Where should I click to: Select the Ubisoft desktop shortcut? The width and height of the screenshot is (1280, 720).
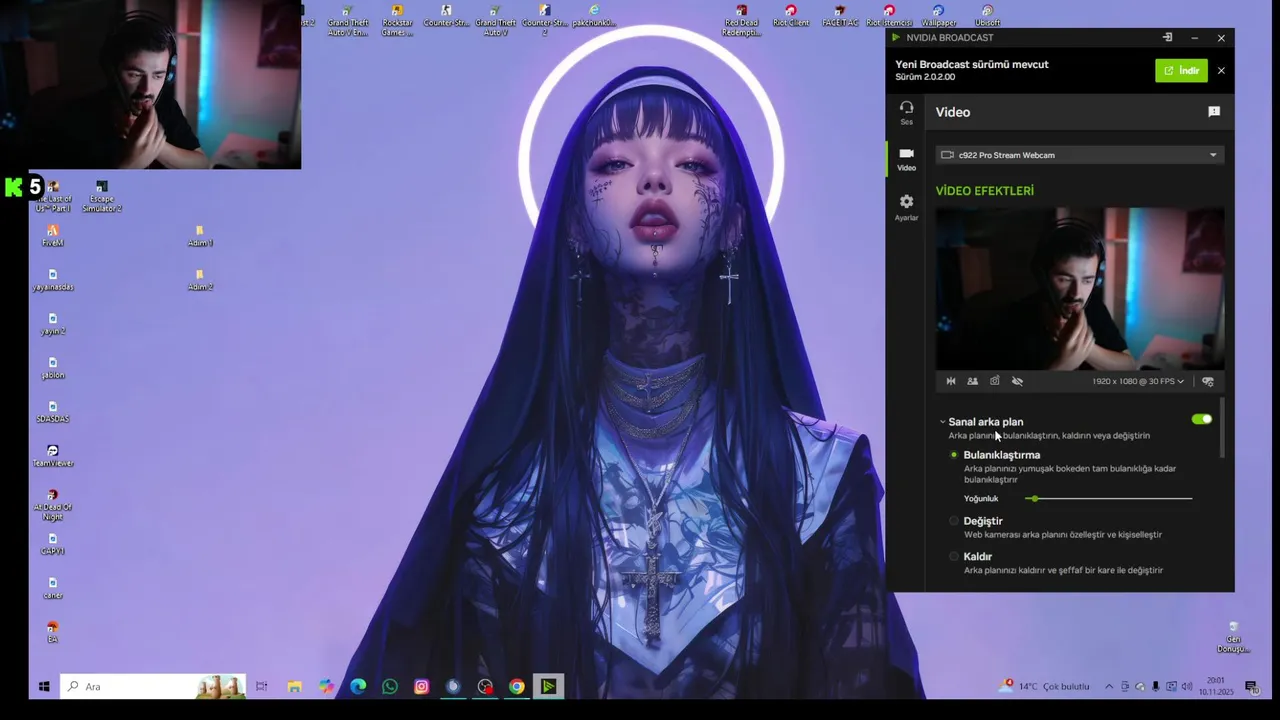click(x=987, y=16)
